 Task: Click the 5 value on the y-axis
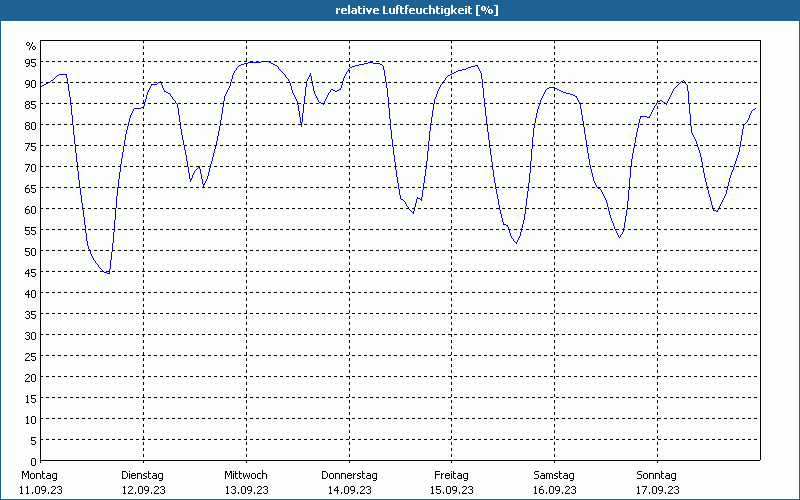tap(34, 441)
